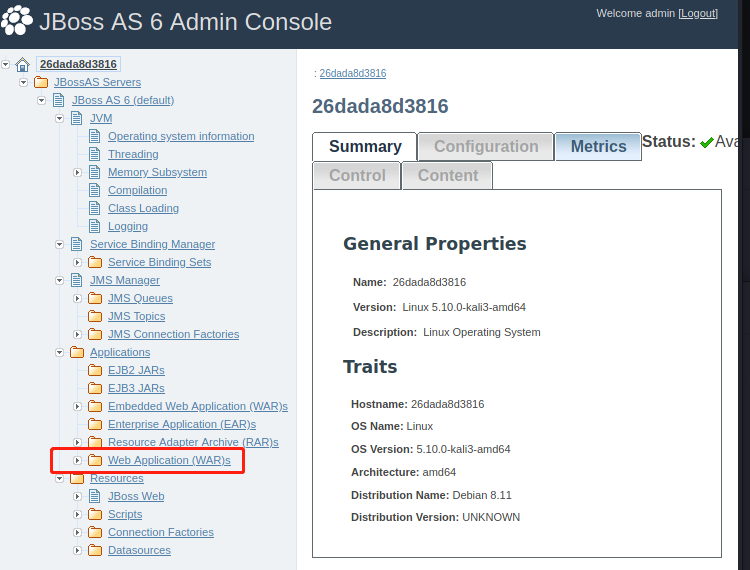Click the green Available status checkmark
The height and width of the screenshot is (570, 750).
[707, 142]
